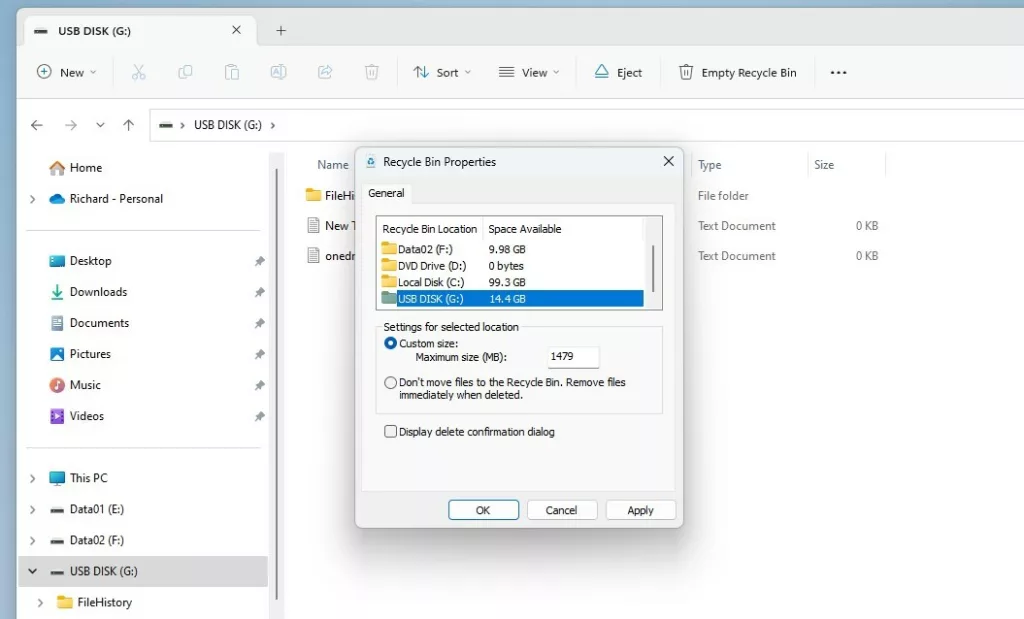The height and width of the screenshot is (619, 1024).
Task: Open the Sort dropdown
Action: coord(442,72)
